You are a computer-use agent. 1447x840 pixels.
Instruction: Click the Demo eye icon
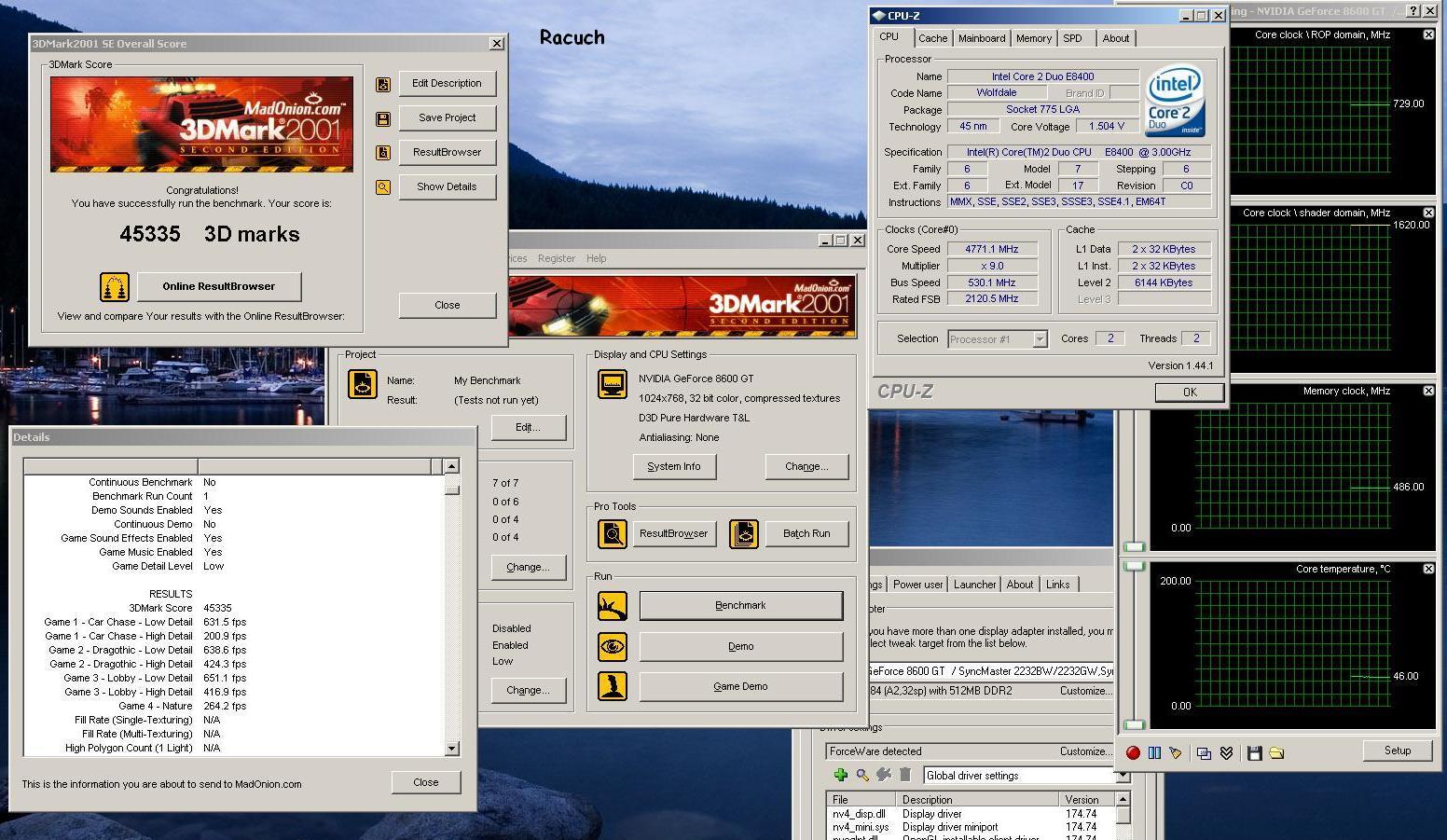[x=613, y=646]
